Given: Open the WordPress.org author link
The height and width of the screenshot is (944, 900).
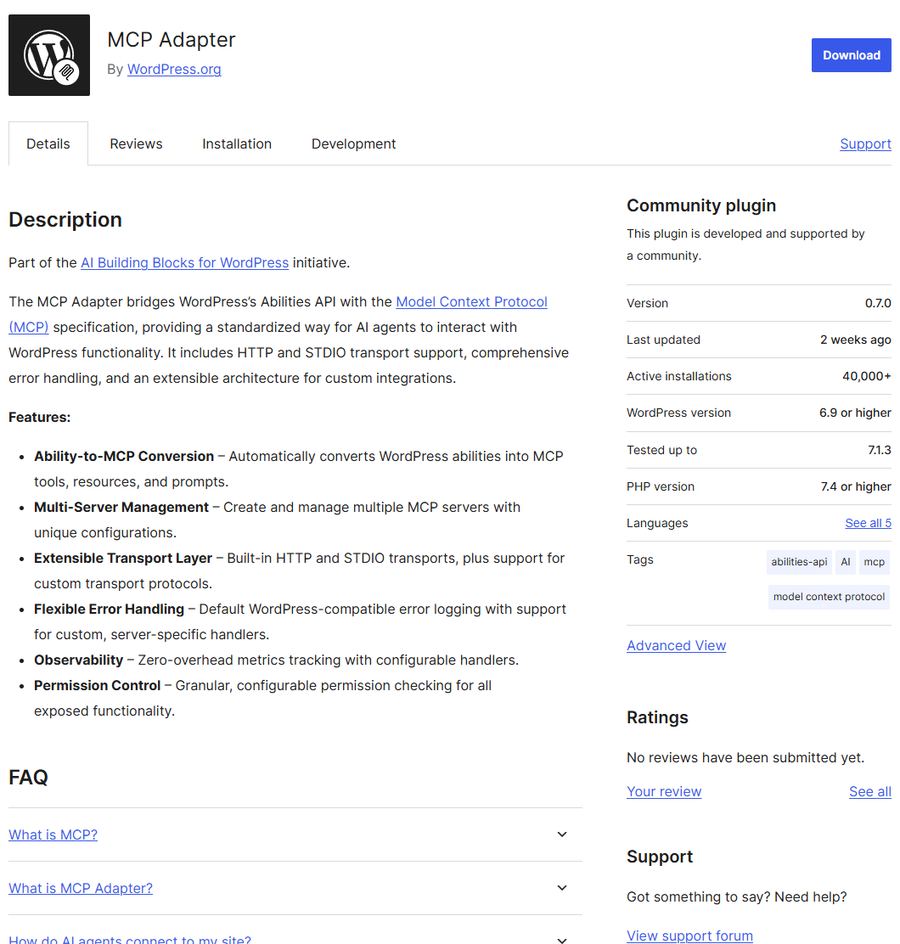Looking at the screenshot, I should pos(174,69).
